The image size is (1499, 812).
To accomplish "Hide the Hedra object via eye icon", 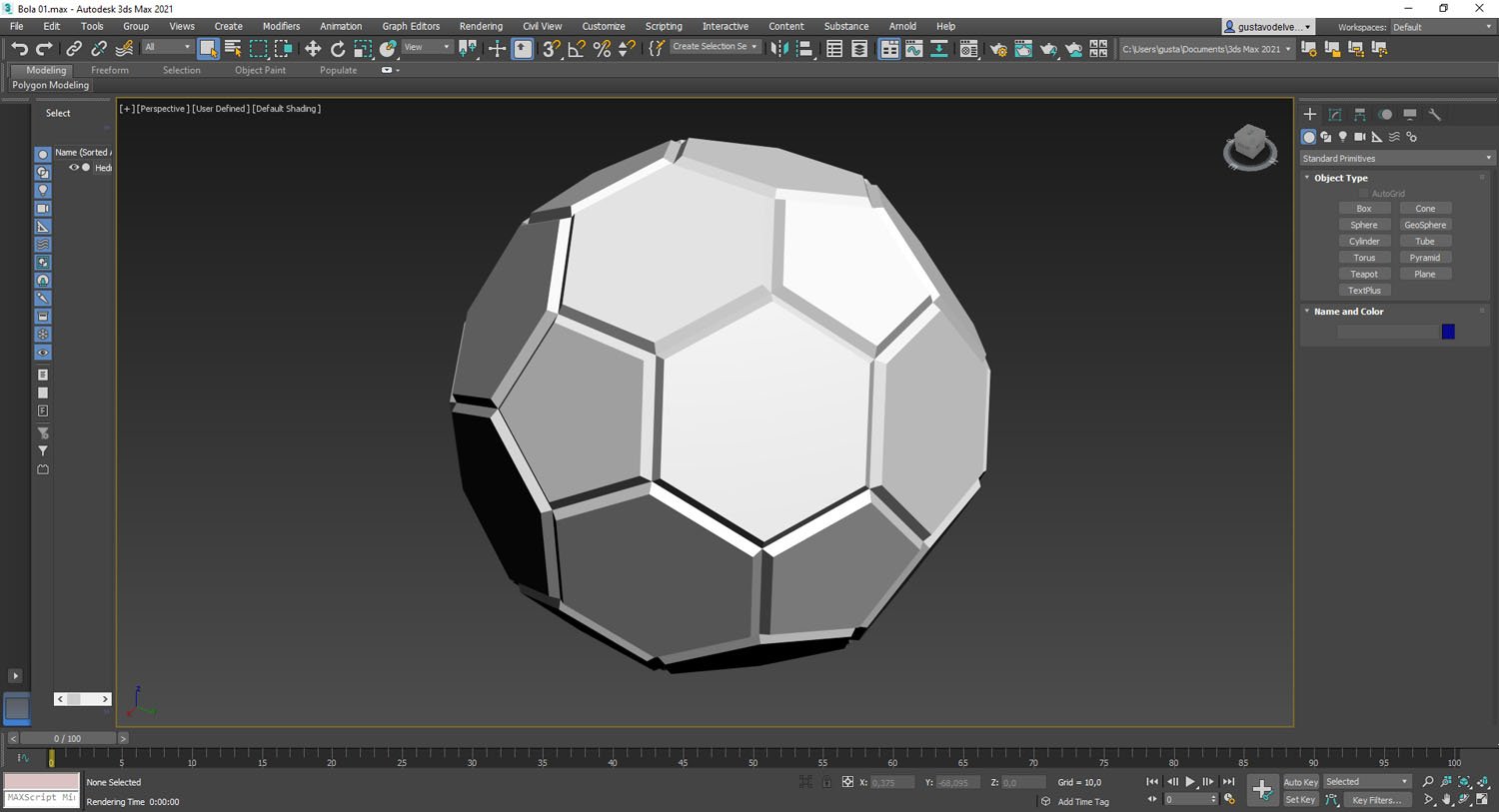I will (73, 168).
